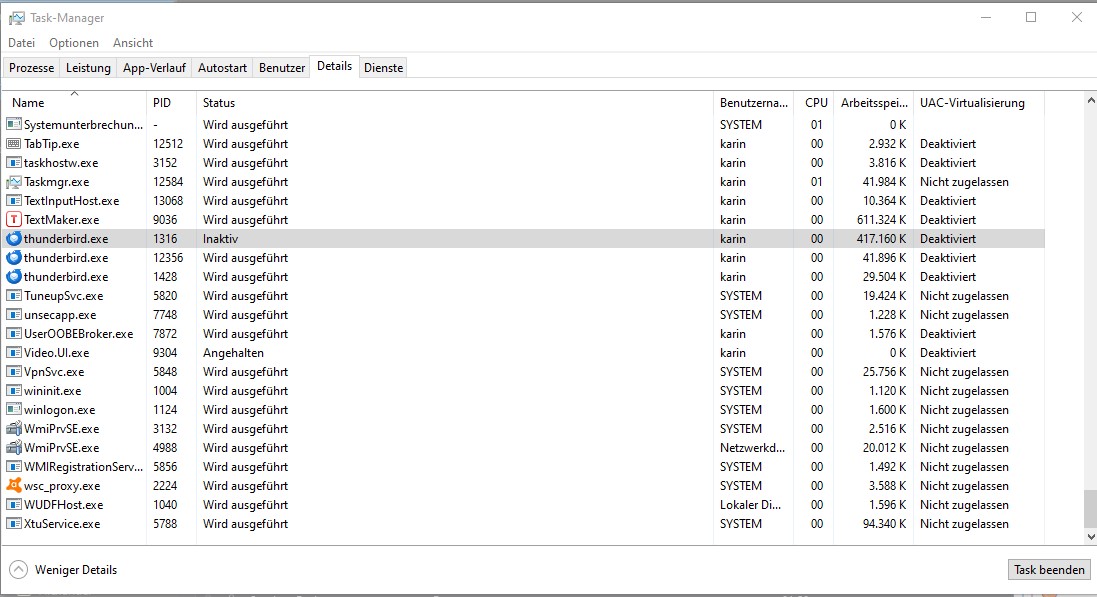Sort the list by Name column header

click(x=28, y=103)
